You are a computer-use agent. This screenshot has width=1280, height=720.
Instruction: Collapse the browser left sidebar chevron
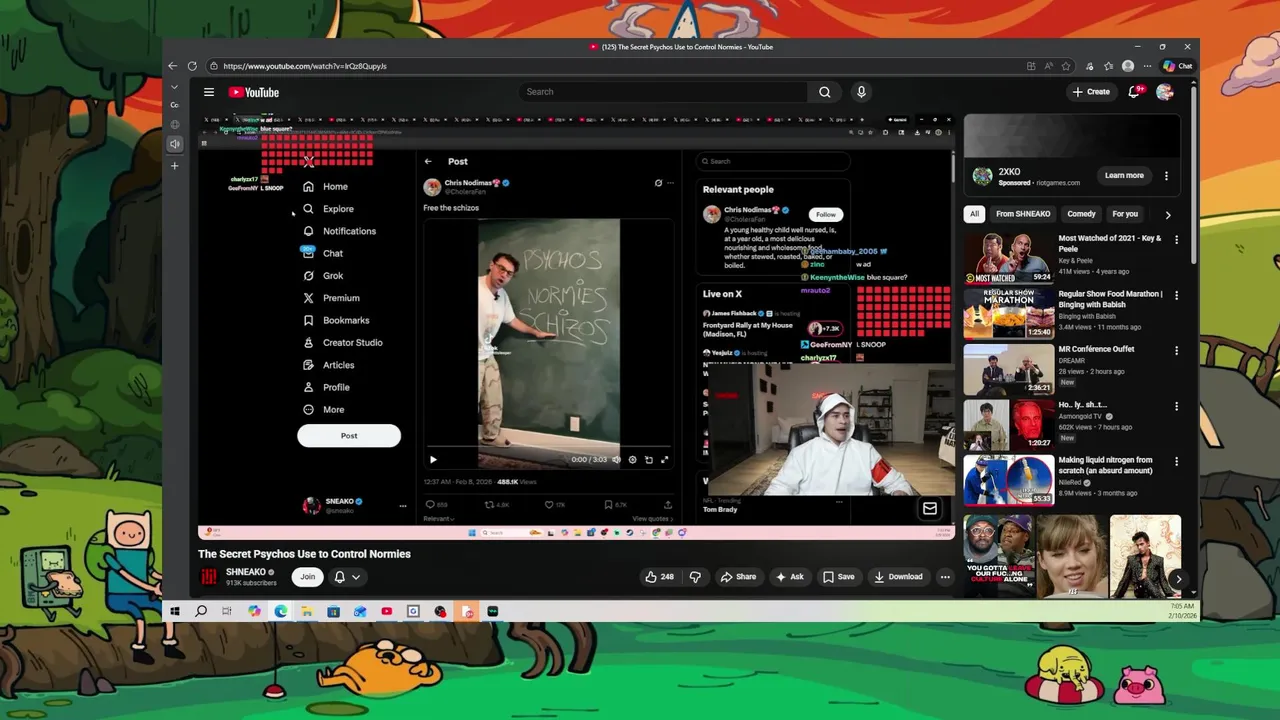[x=174, y=87]
